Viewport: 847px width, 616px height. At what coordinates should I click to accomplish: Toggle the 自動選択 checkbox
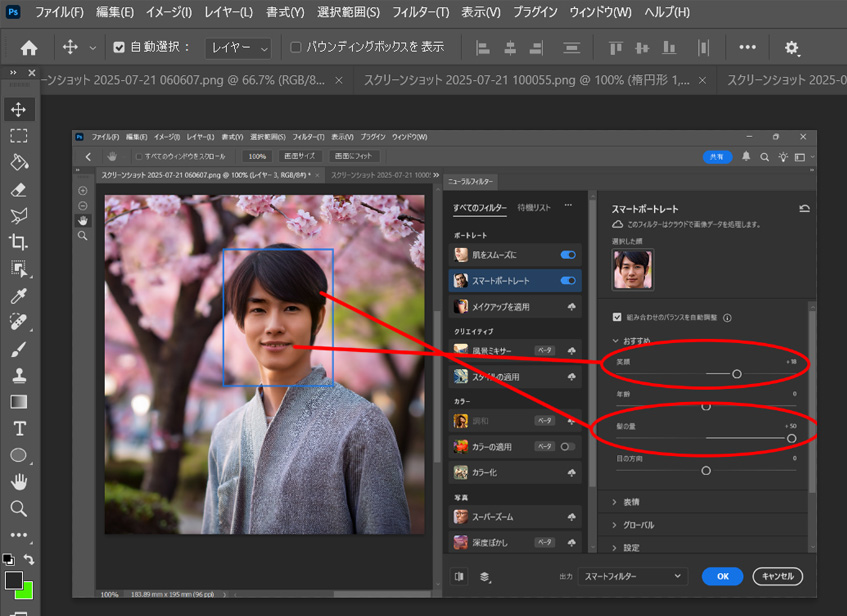[x=119, y=48]
